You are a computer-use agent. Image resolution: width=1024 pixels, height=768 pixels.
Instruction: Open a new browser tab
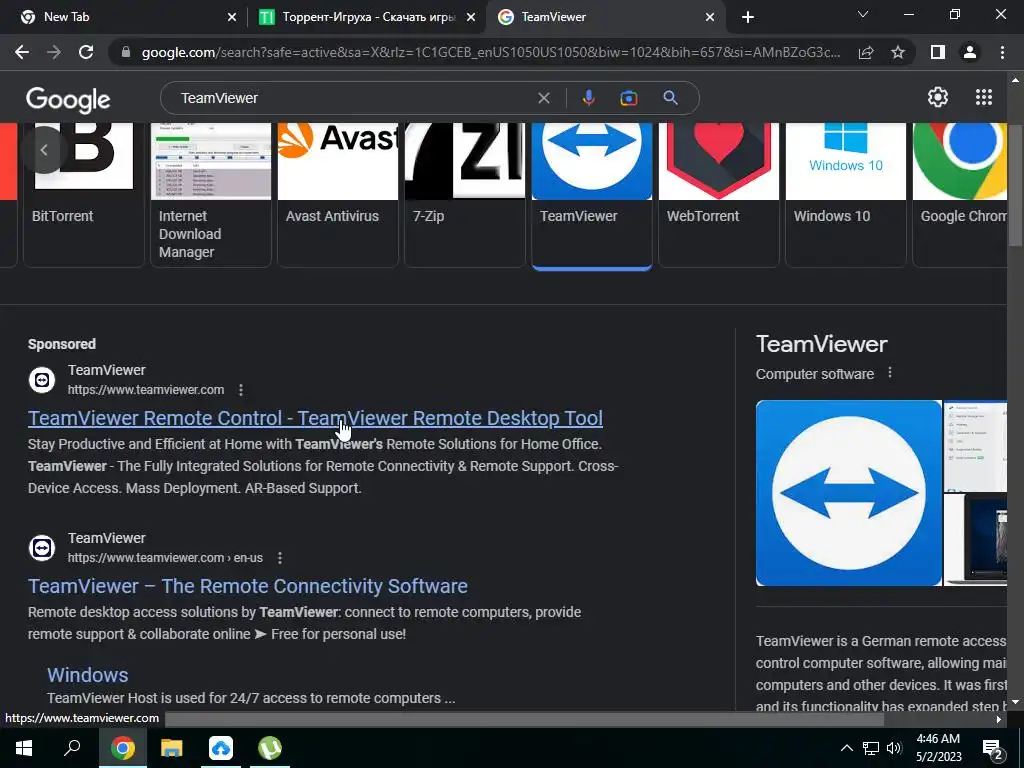(x=748, y=17)
